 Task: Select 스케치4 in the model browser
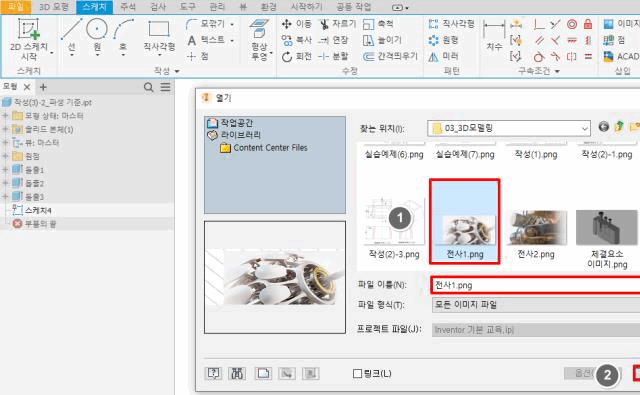pos(38,211)
